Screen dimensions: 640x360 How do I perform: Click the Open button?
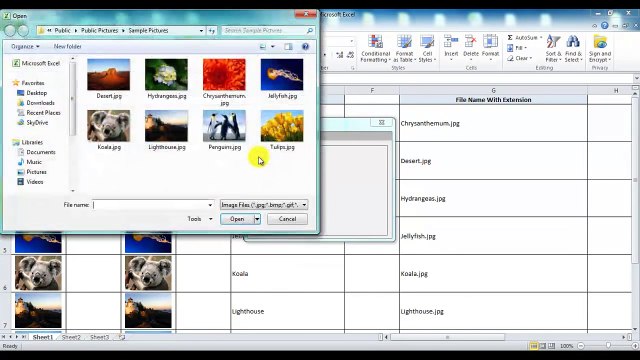[x=237, y=219]
